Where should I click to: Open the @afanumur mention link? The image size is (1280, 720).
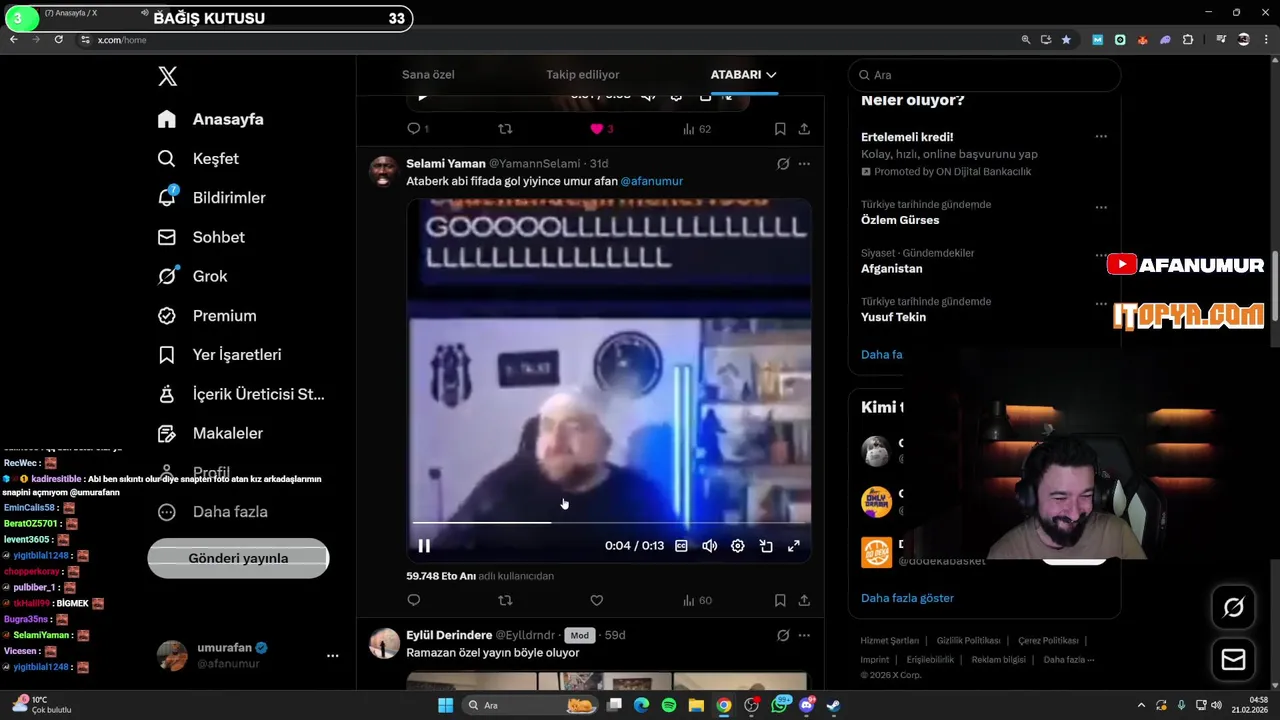coord(652,181)
